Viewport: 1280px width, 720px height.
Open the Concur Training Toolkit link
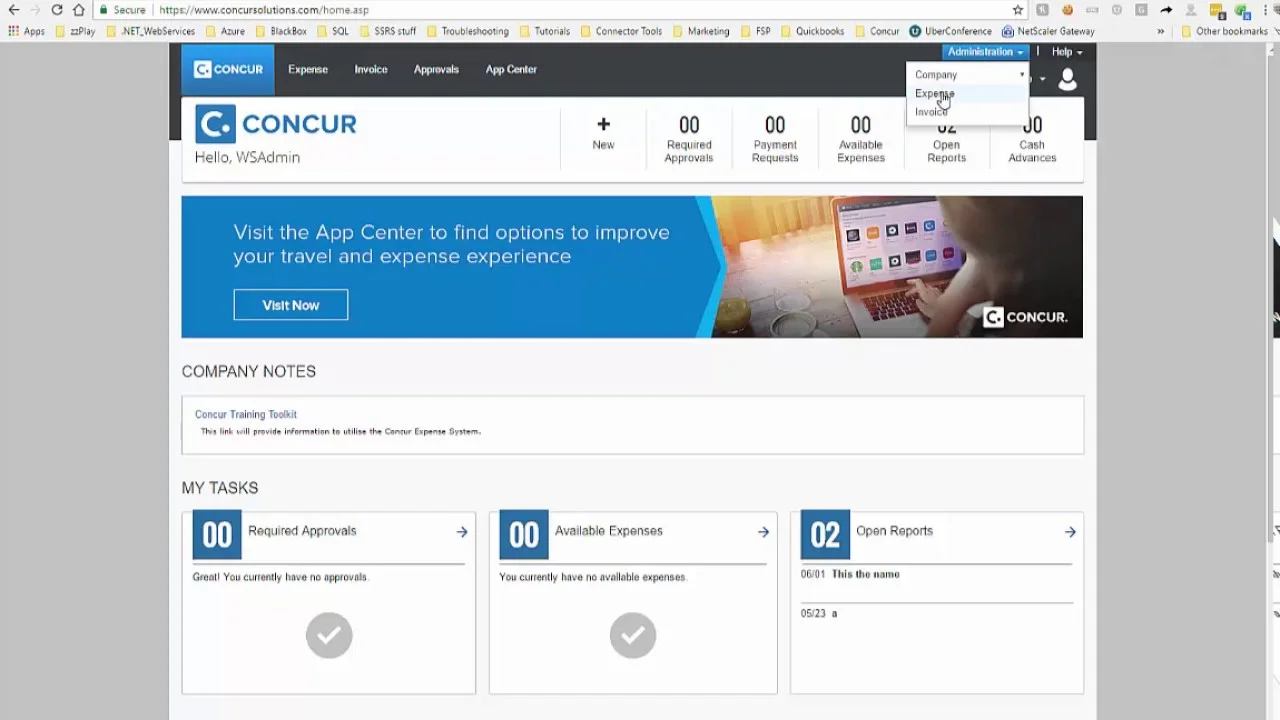click(246, 414)
